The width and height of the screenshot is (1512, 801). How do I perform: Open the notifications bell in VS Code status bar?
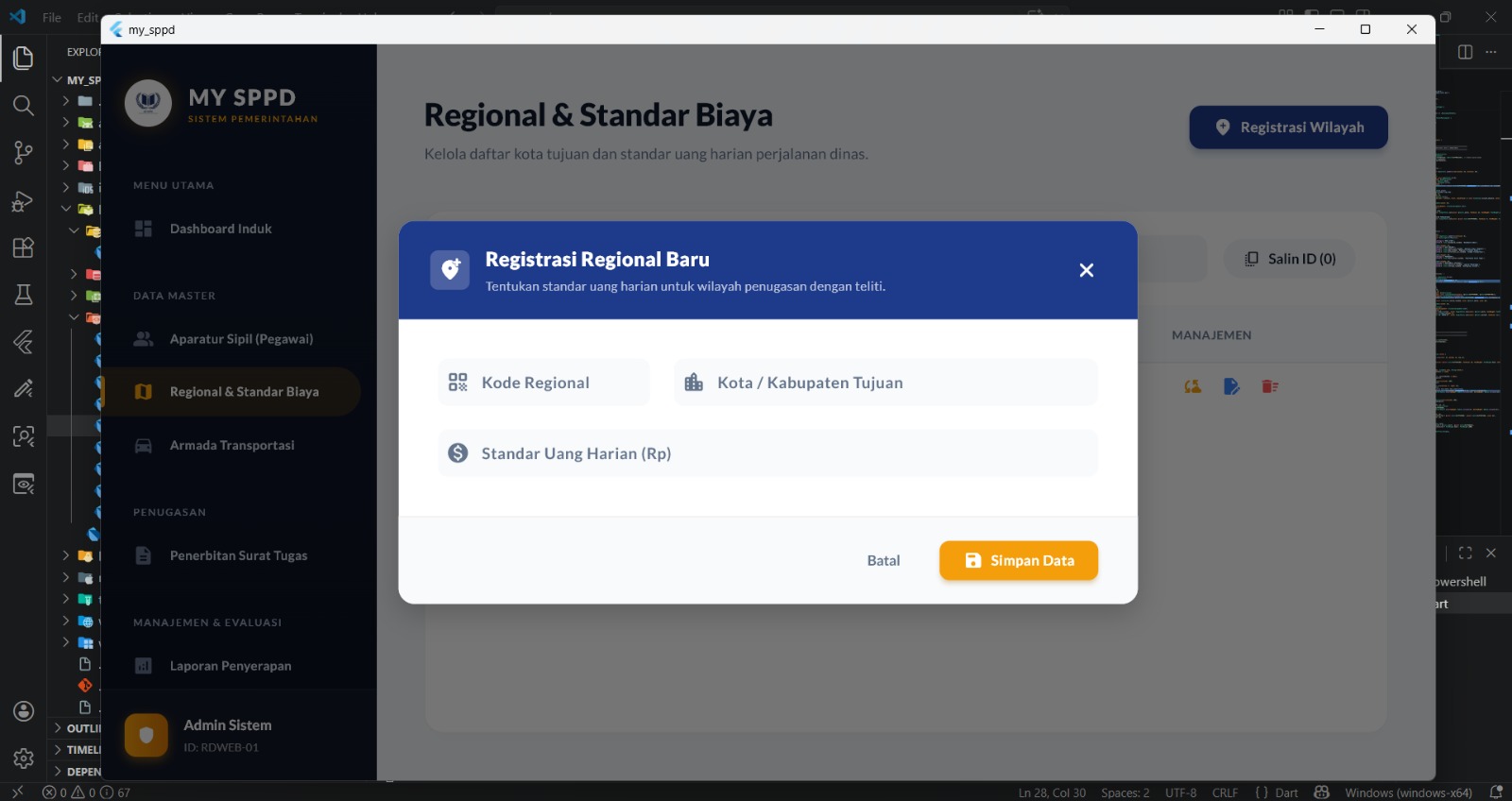1496,792
